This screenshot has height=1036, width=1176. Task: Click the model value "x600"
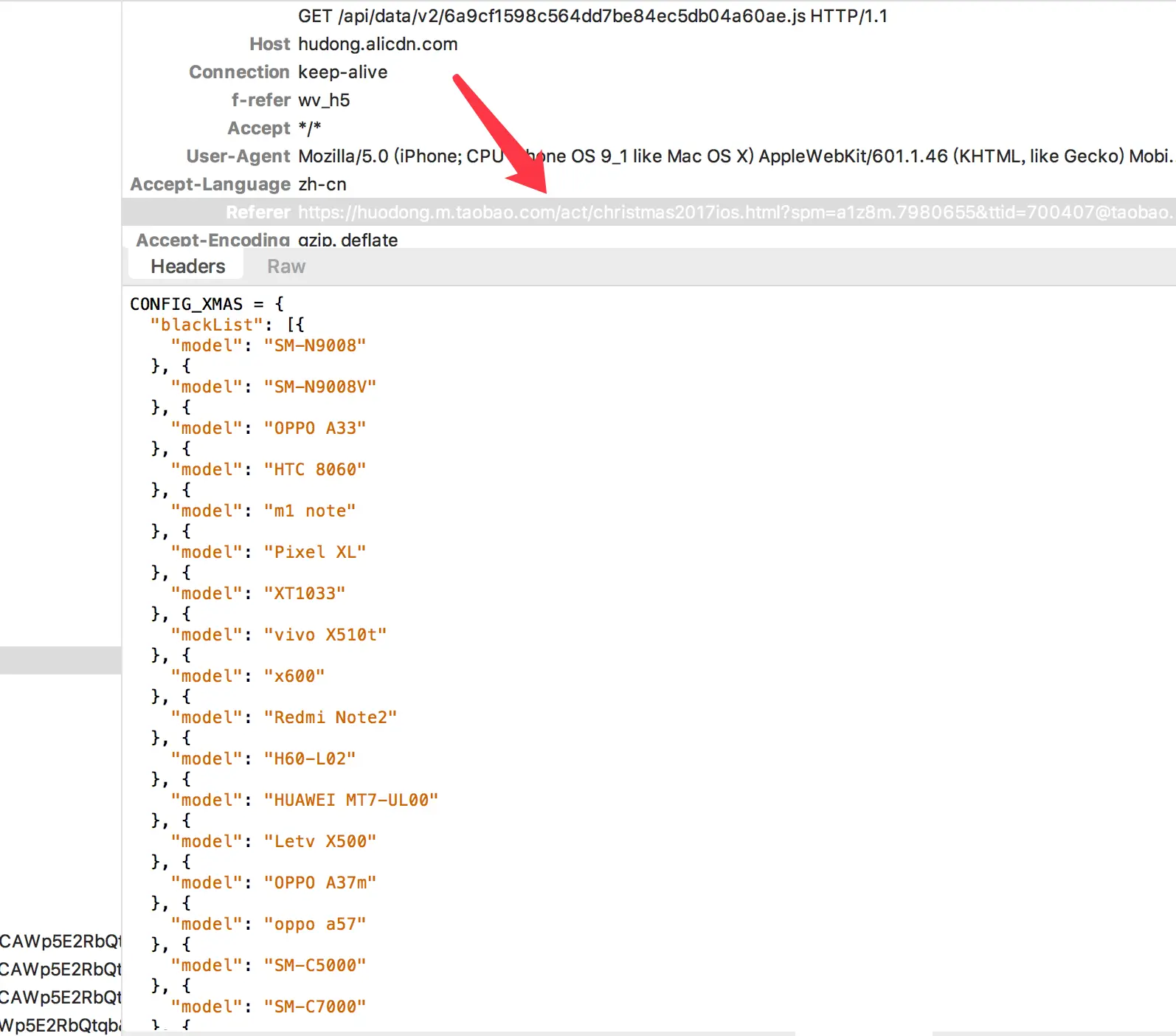pyautogui.click(x=294, y=676)
